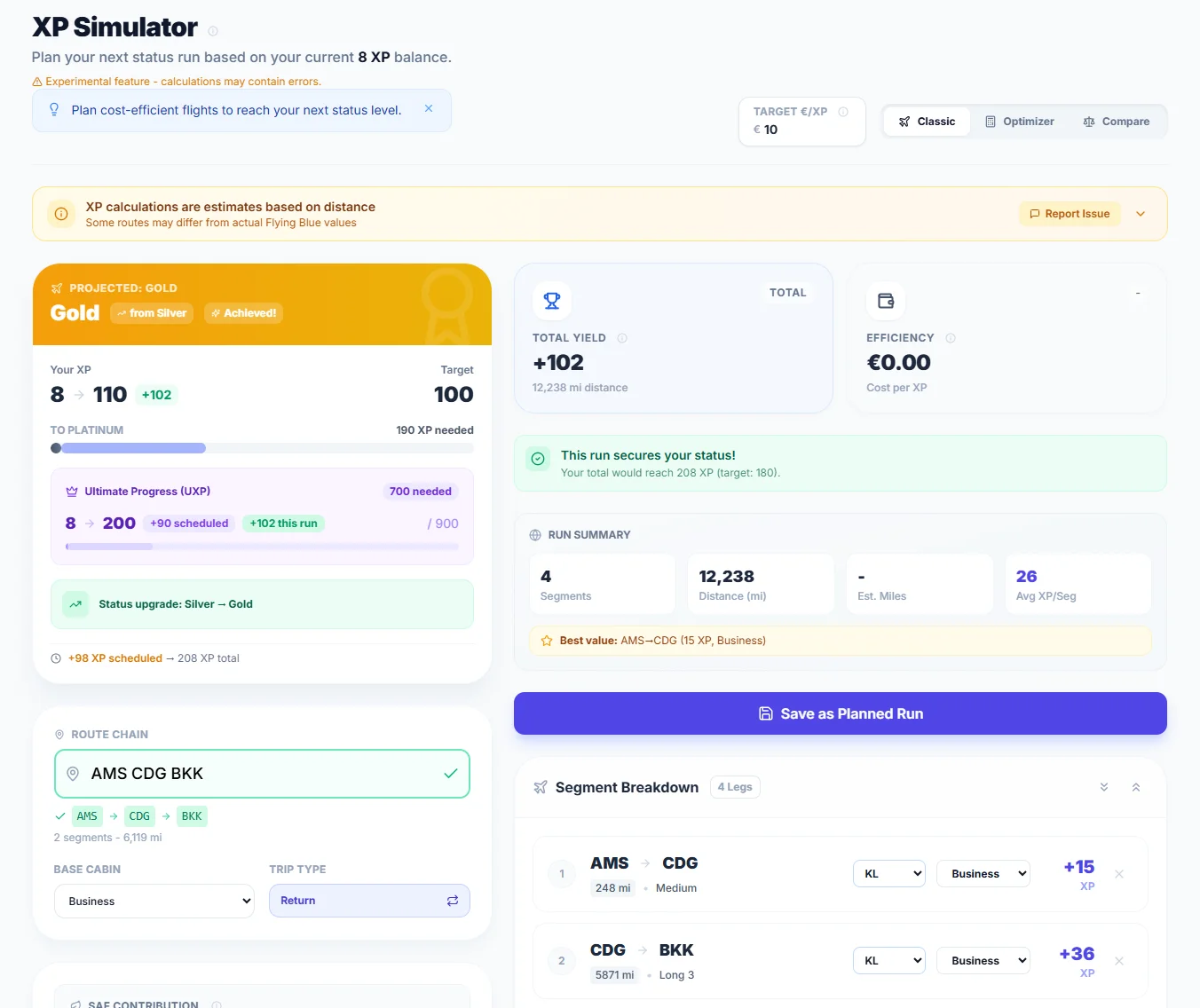Switch to the Optimizer tab
The height and width of the screenshot is (1008, 1200).
(1020, 122)
